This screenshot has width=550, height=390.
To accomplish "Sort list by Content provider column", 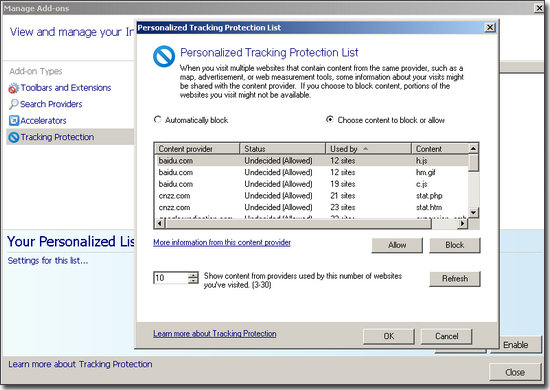I will click(x=197, y=149).
